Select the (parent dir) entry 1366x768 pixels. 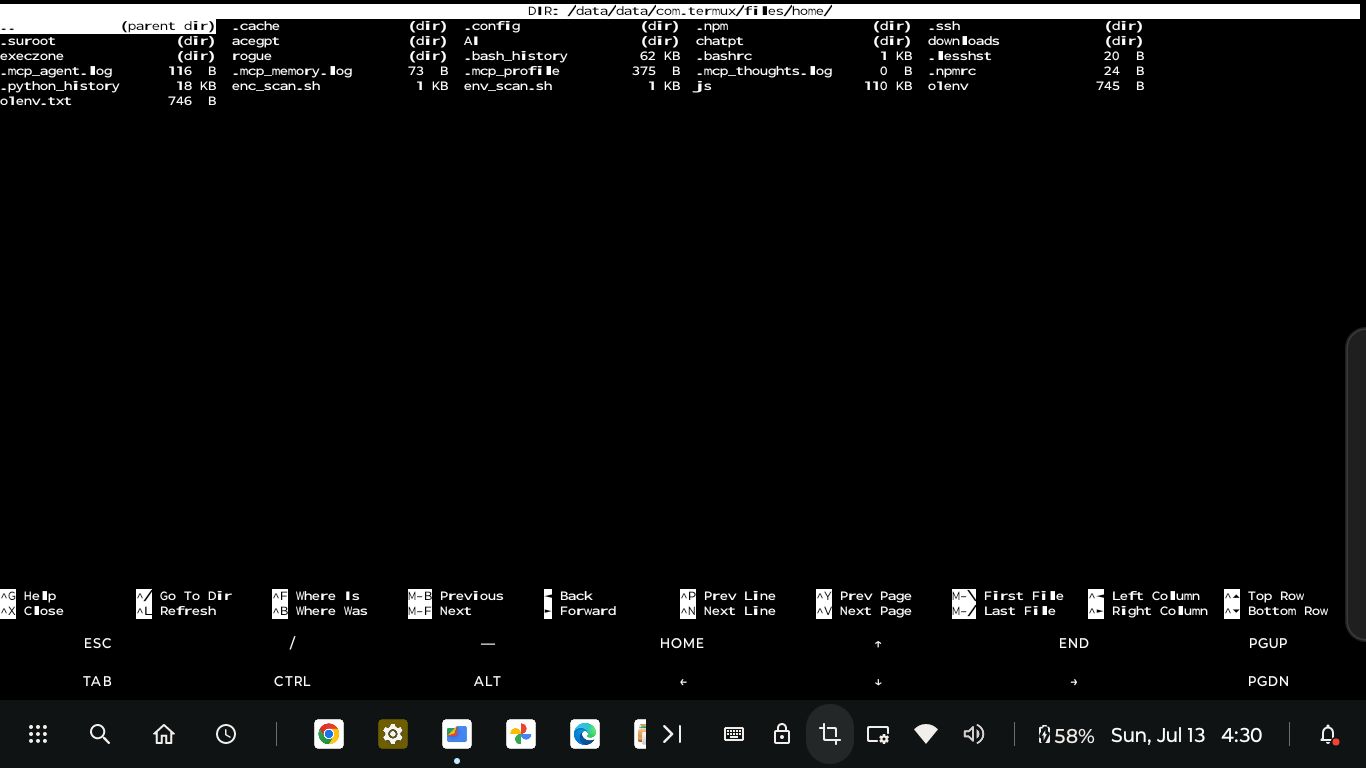[x=108, y=26]
